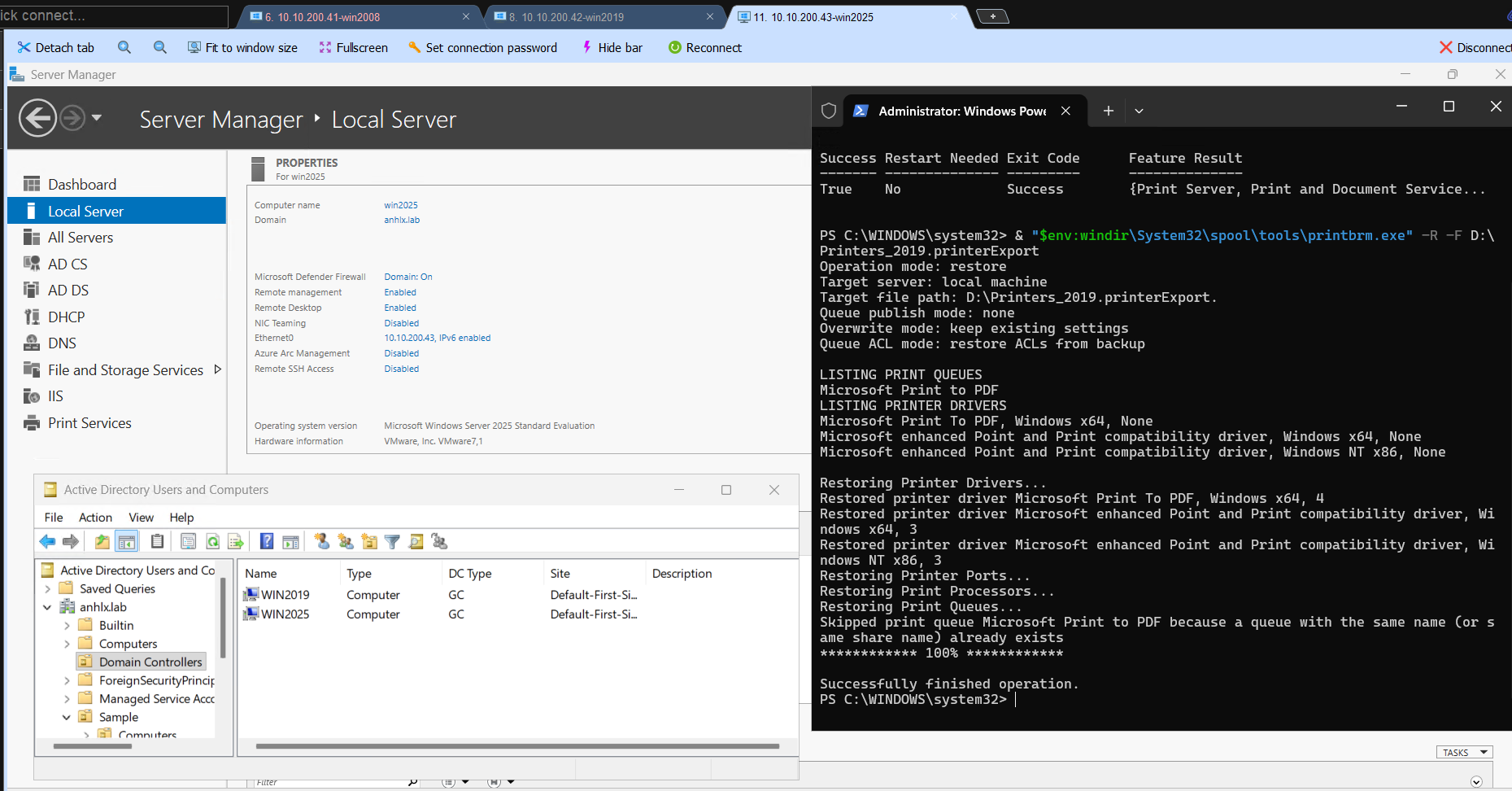Create a new organizational unit icon
Screen dimensions: 1512x791
(x=369, y=541)
